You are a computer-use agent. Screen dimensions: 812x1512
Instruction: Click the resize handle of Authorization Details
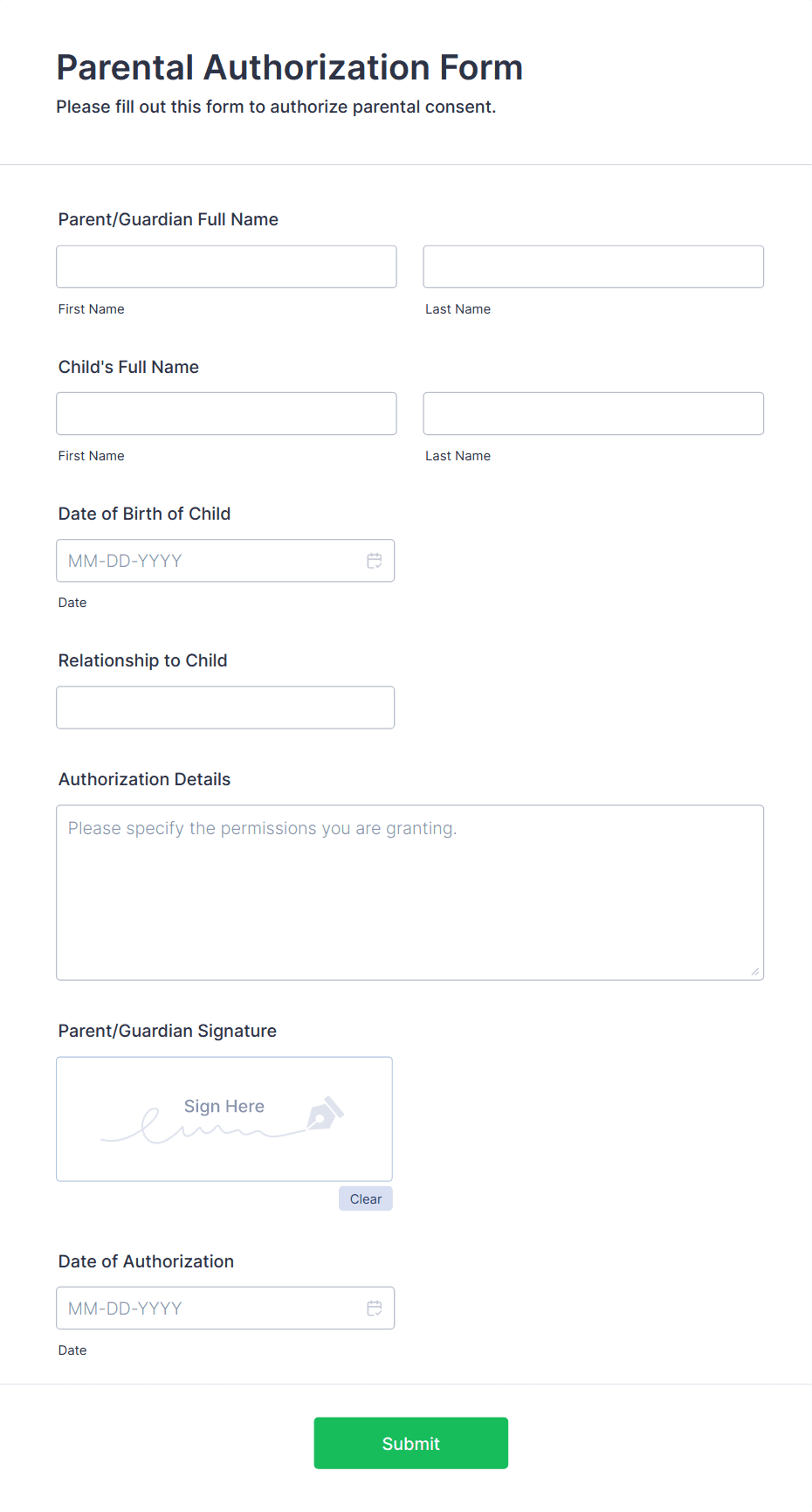coord(754,971)
